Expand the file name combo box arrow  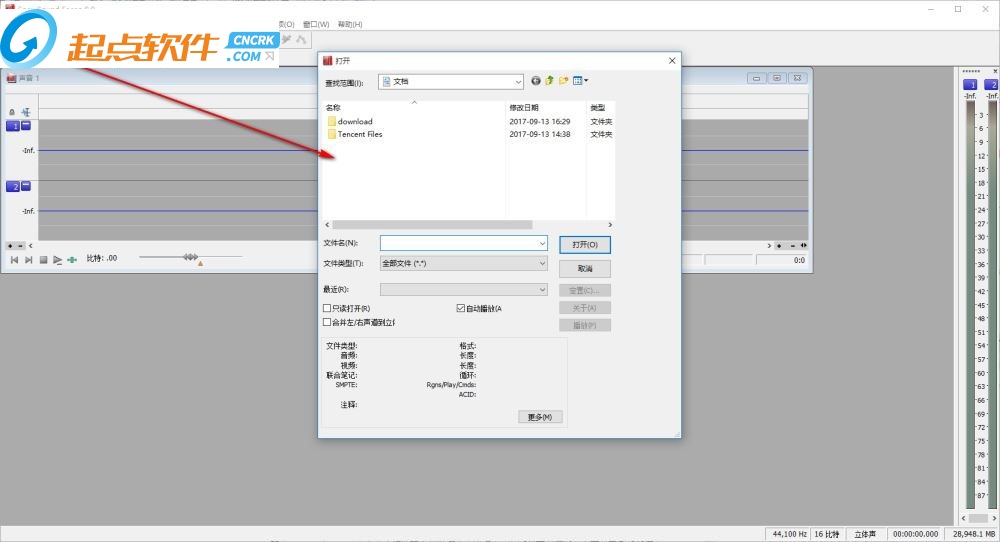542,243
